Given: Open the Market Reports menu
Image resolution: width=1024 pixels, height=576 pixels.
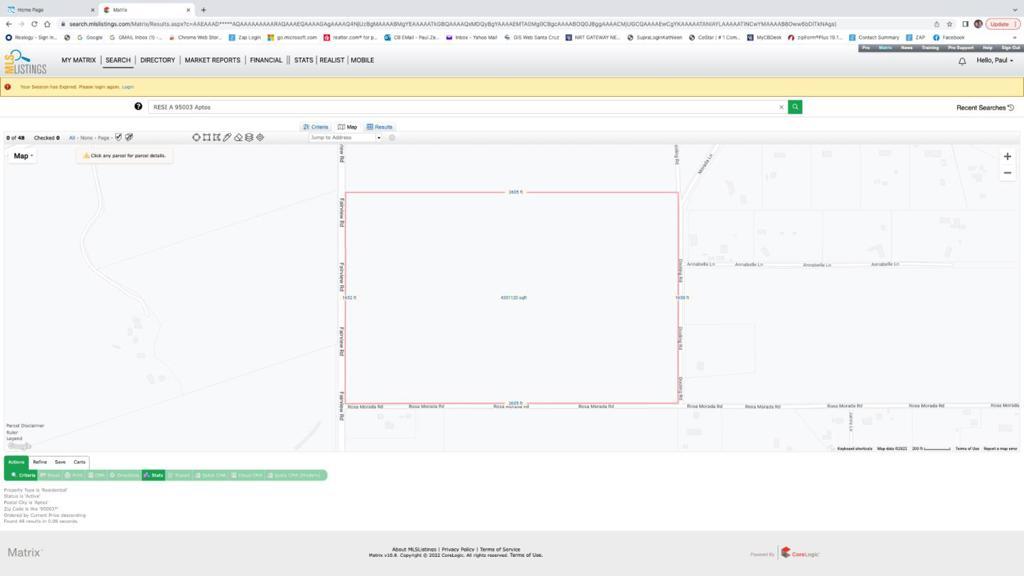Looking at the screenshot, I should (x=212, y=60).
